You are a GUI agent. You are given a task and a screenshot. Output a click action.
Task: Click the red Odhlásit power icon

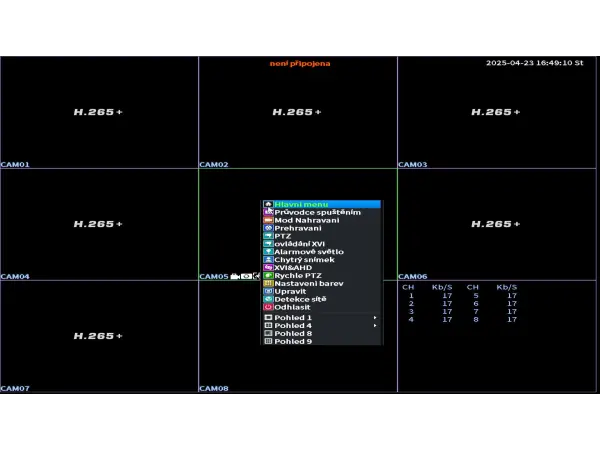coord(268,307)
